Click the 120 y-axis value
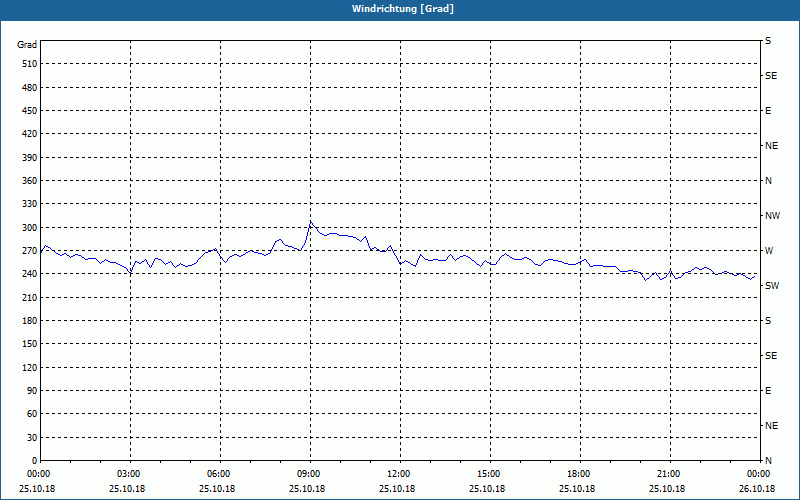 click(29, 367)
